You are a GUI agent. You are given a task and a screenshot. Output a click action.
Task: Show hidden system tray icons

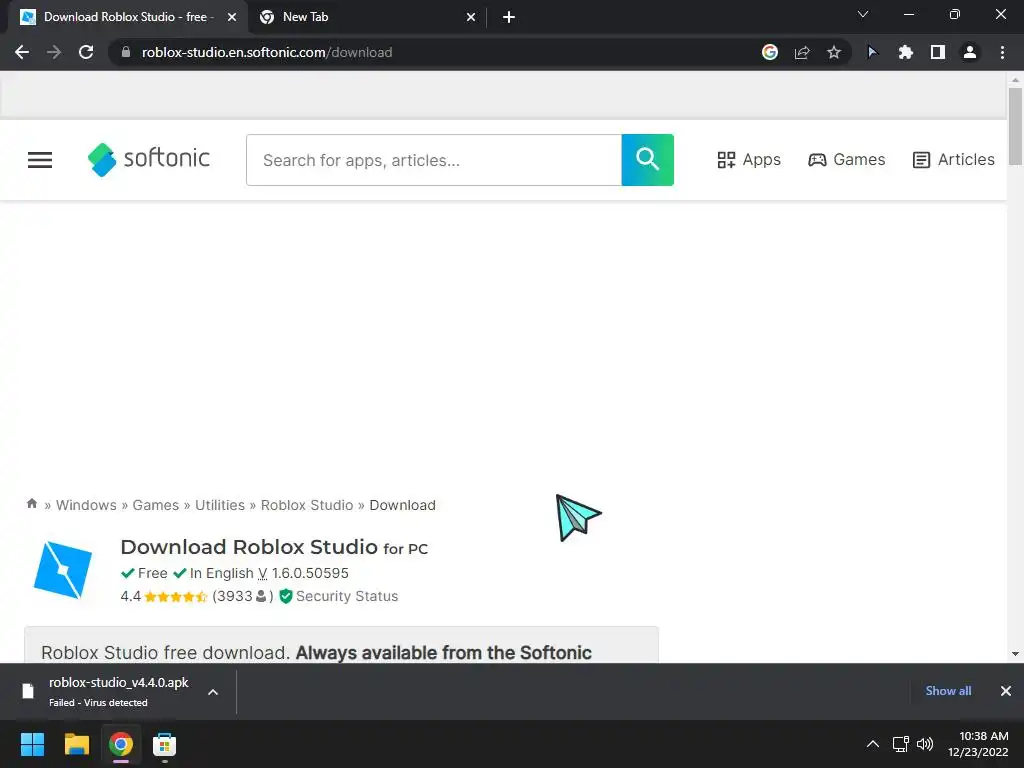click(872, 744)
